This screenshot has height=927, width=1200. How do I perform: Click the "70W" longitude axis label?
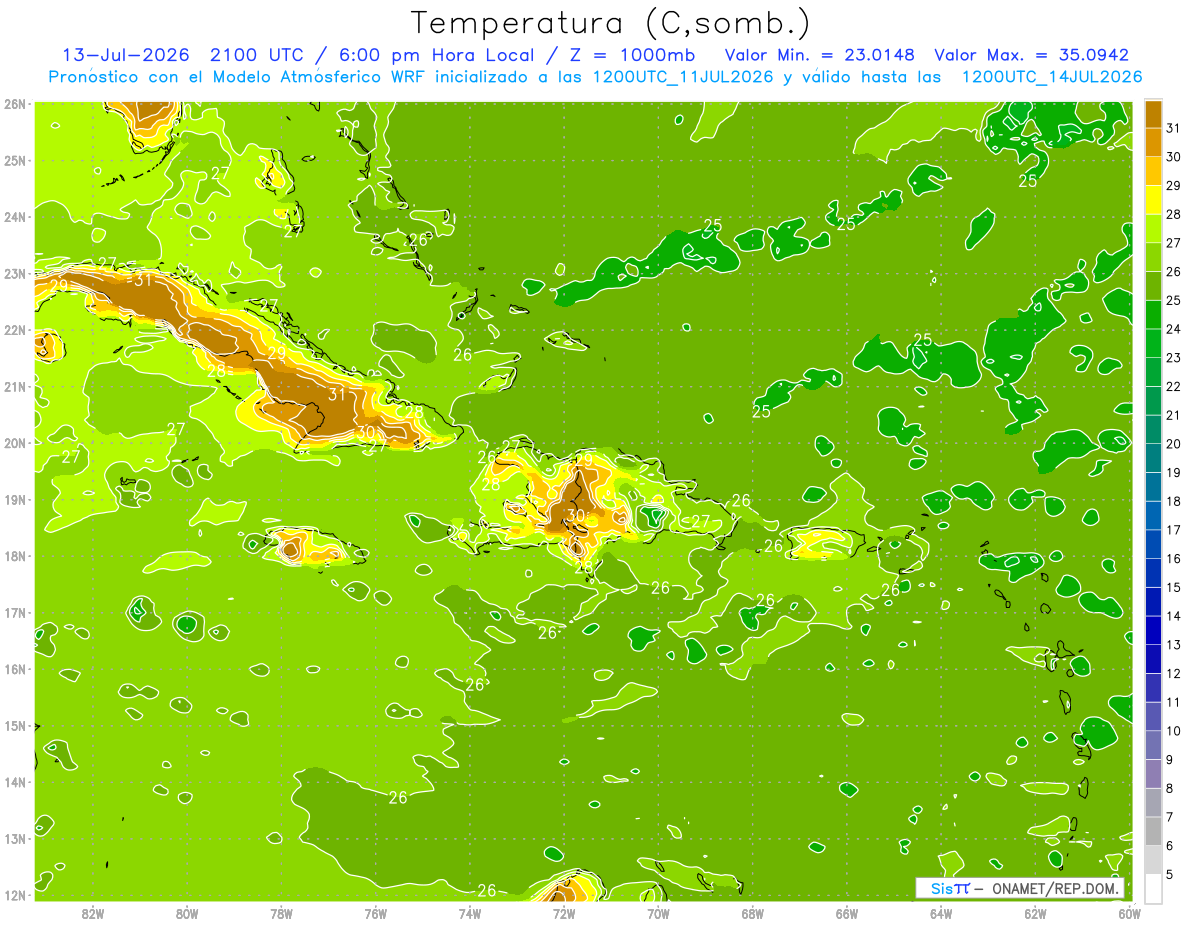pos(658,913)
